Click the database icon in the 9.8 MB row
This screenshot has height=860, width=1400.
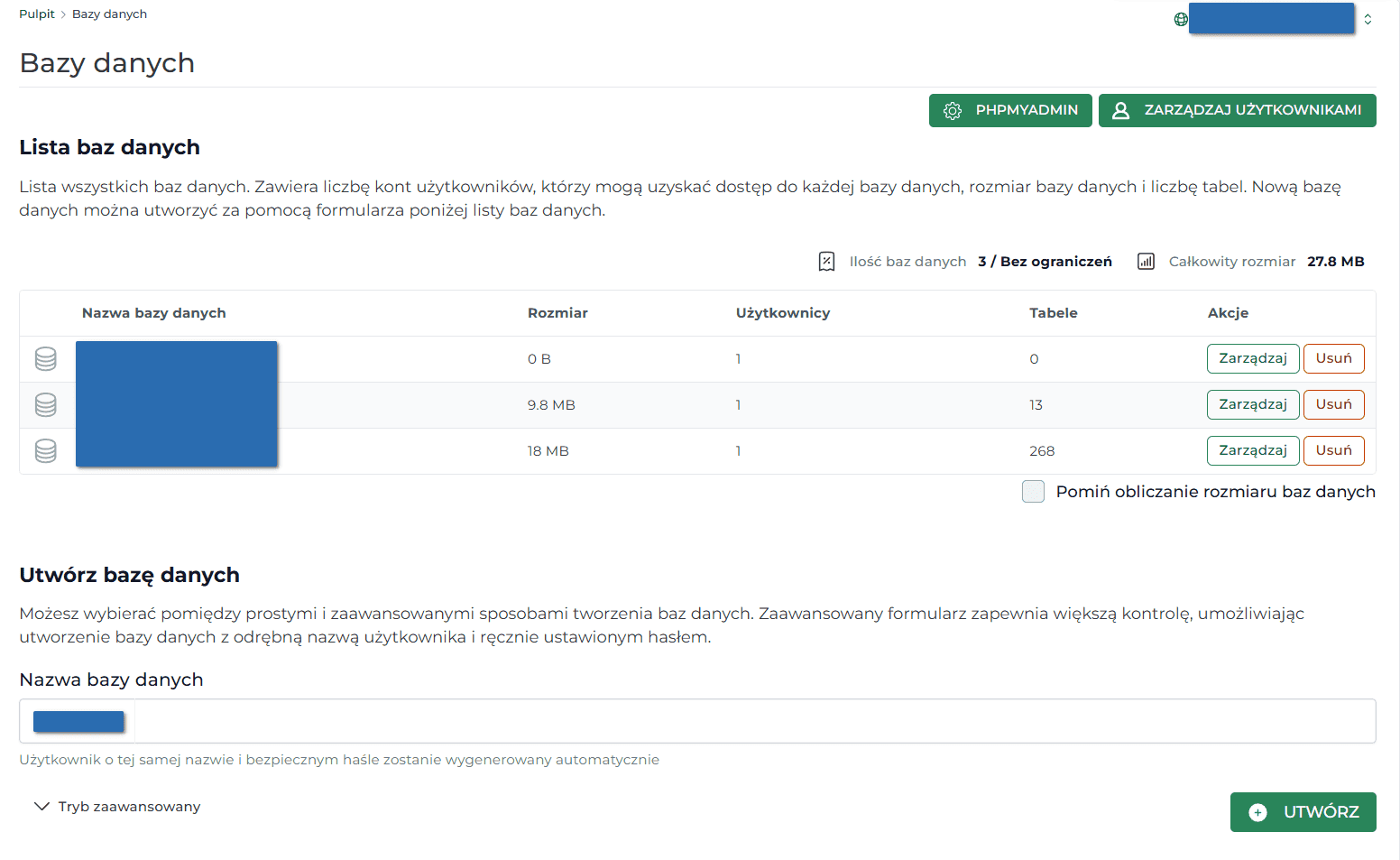(x=46, y=405)
